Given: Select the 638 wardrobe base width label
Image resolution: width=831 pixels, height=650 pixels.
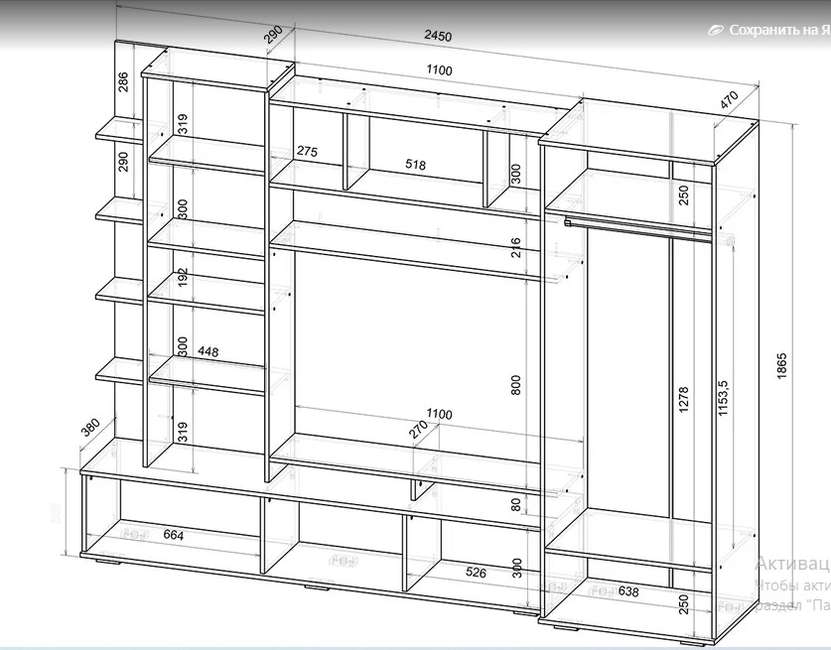Looking at the screenshot, I should point(628,591).
